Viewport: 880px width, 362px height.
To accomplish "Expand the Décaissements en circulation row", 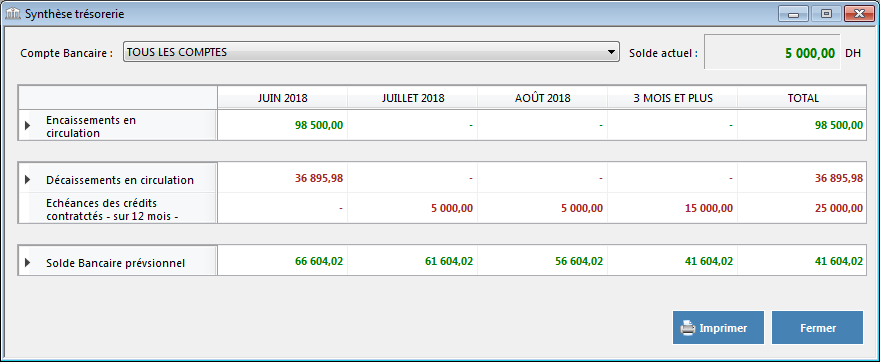I will pyautogui.click(x=28, y=180).
